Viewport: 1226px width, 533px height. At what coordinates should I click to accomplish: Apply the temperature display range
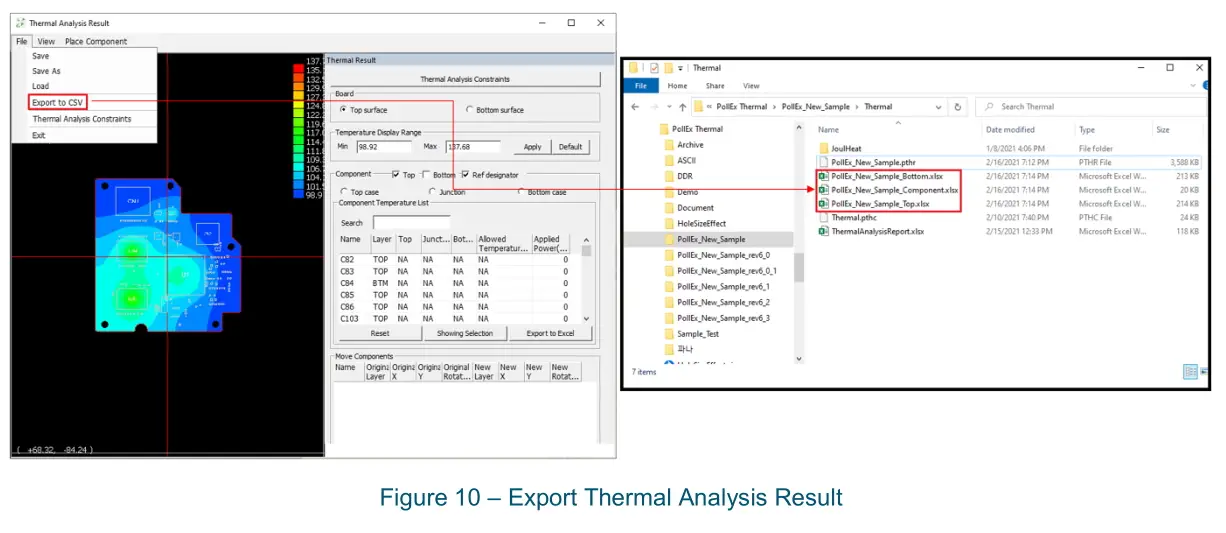coord(532,147)
